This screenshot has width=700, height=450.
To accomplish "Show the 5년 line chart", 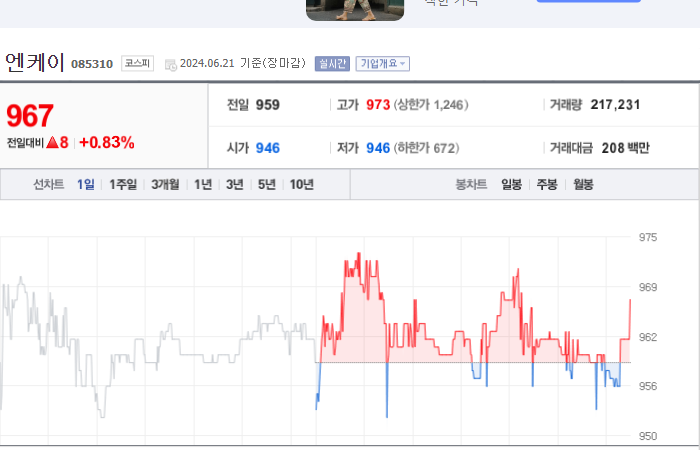I will pos(267,184).
